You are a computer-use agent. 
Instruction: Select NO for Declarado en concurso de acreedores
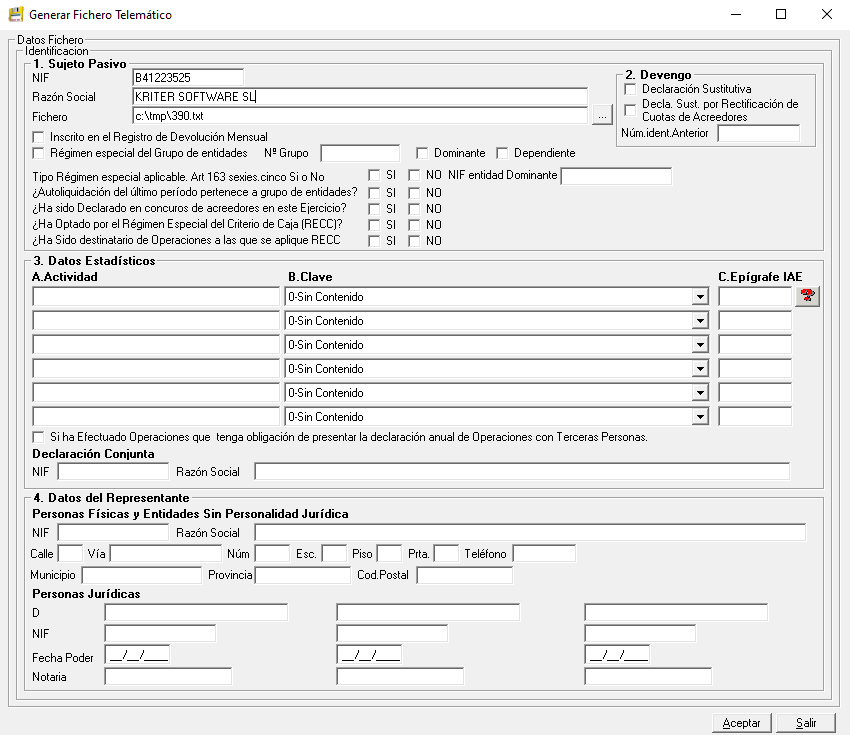tap(414, 209)
